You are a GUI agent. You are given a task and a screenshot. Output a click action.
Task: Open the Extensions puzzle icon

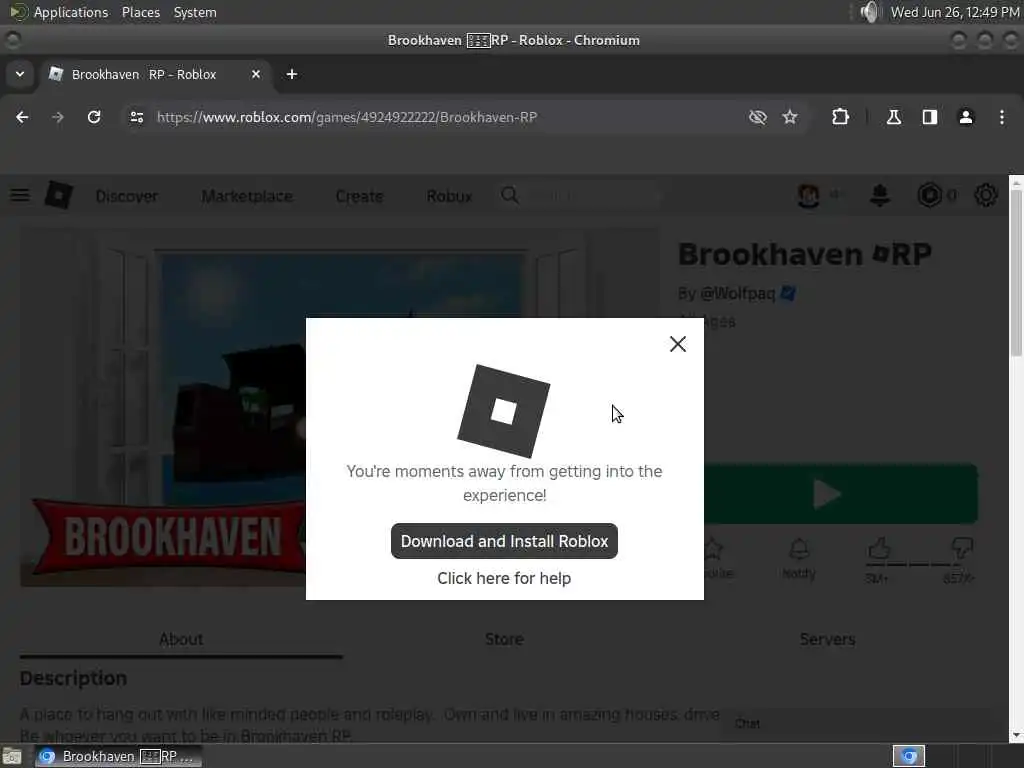(x=840, y=117)
